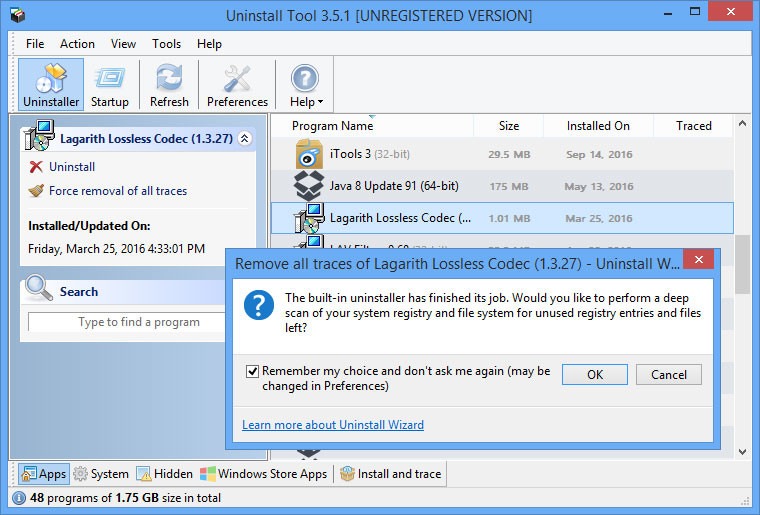760x515 pixels.
Task: Uncheck 'Remember my choice' checkbox
Action: [252, 372]
